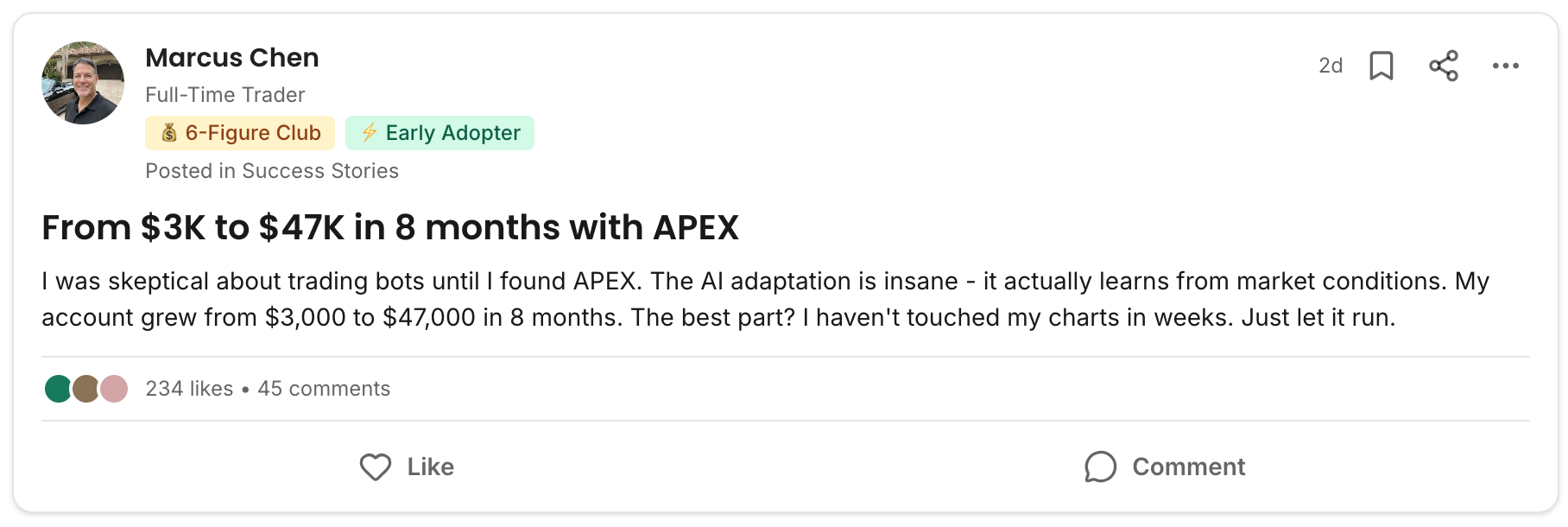Open Marcus Chen's profile picture
The image size is (1568, 527).
click(83, 83)
